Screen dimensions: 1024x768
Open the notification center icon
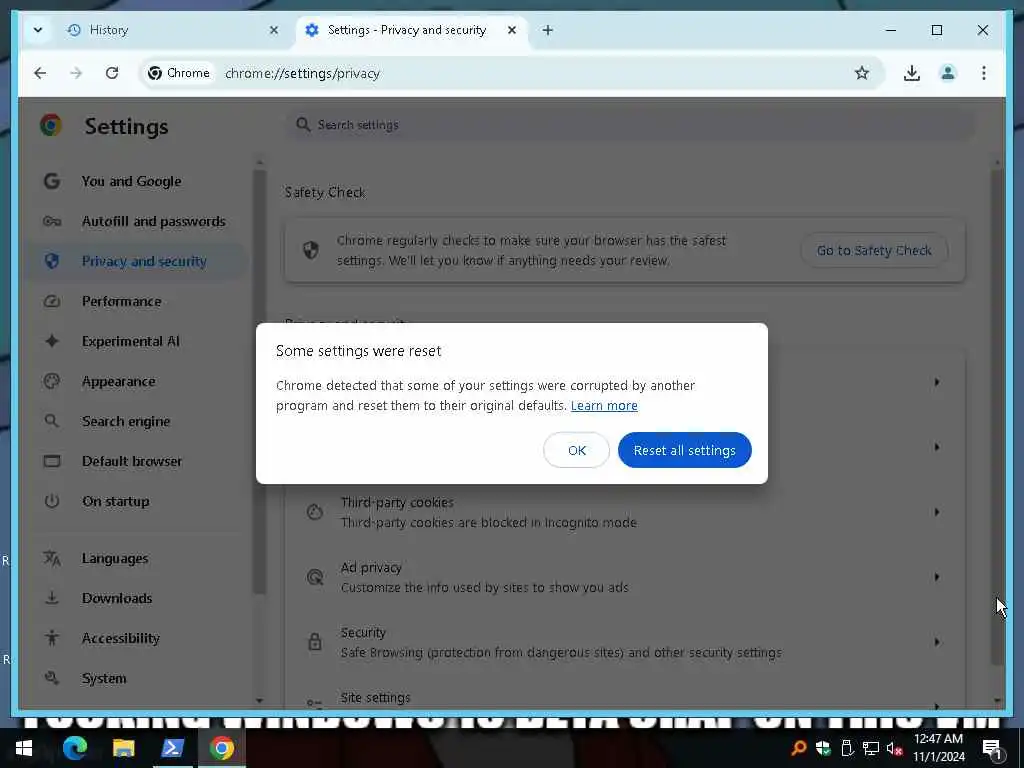[992, 749]
